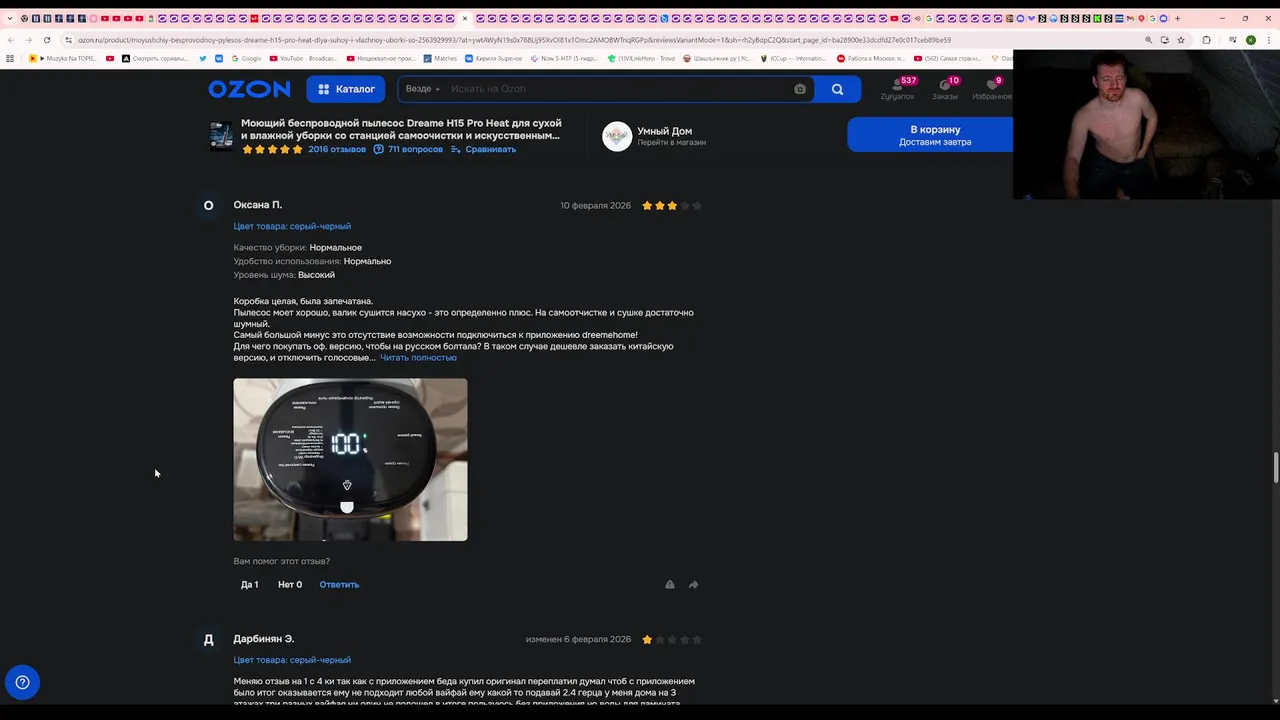Open the VK icon bookmark
The width and height of the screenshot is (1280, 720).
click(219, 58)
